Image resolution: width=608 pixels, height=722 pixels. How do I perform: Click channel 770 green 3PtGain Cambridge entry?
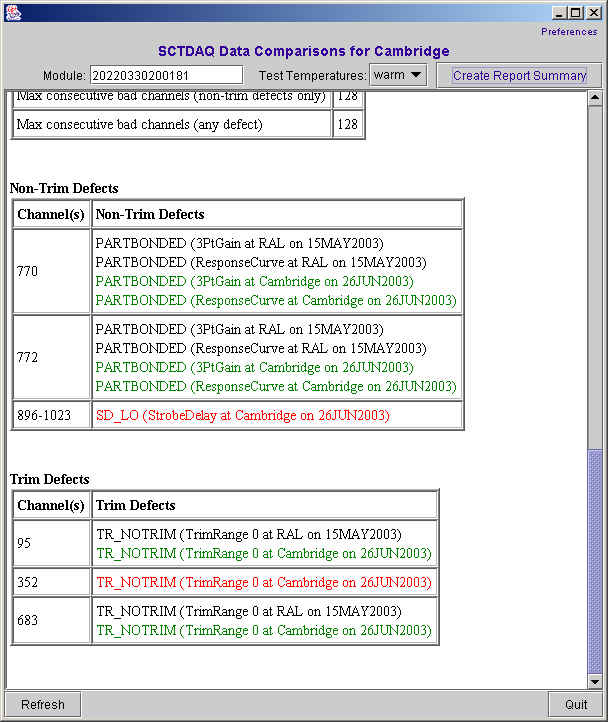pyautogui.click(x=254, y=281)
